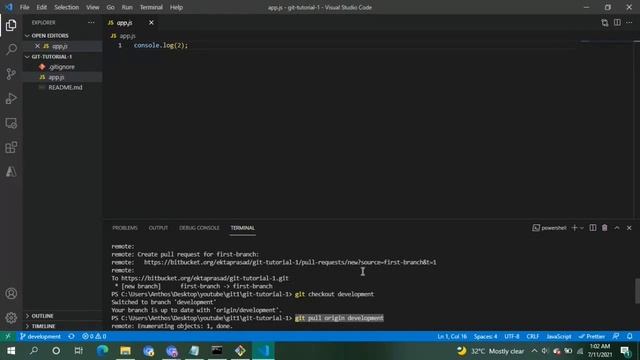
Task: Open README.md file in explorer
Action: click(62, 87)
